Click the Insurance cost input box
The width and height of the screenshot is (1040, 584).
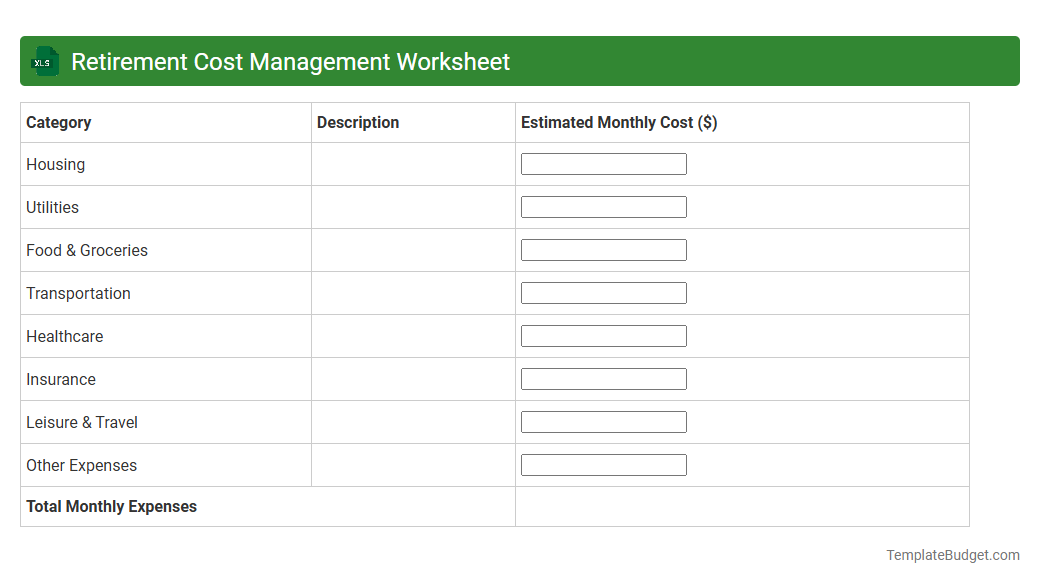click(x=603, y=379)
